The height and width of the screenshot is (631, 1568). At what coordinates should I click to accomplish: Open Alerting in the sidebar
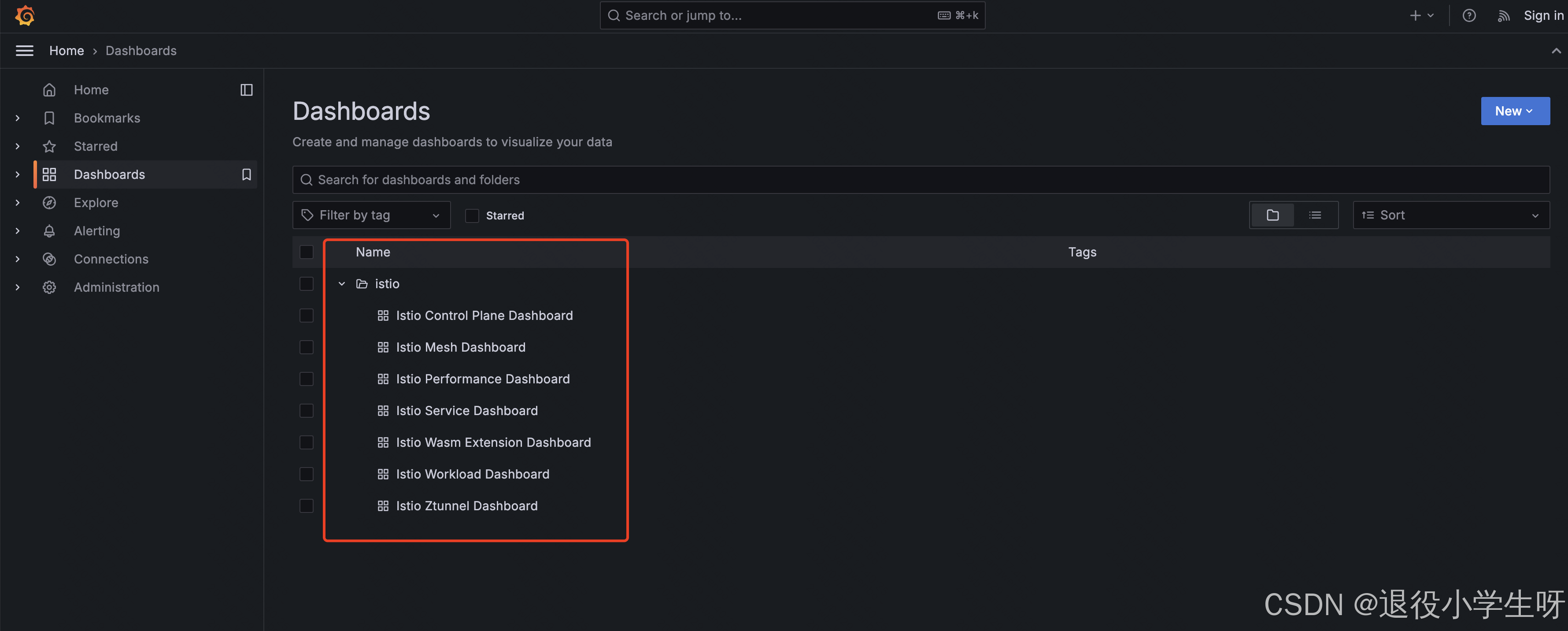(97, 231)
